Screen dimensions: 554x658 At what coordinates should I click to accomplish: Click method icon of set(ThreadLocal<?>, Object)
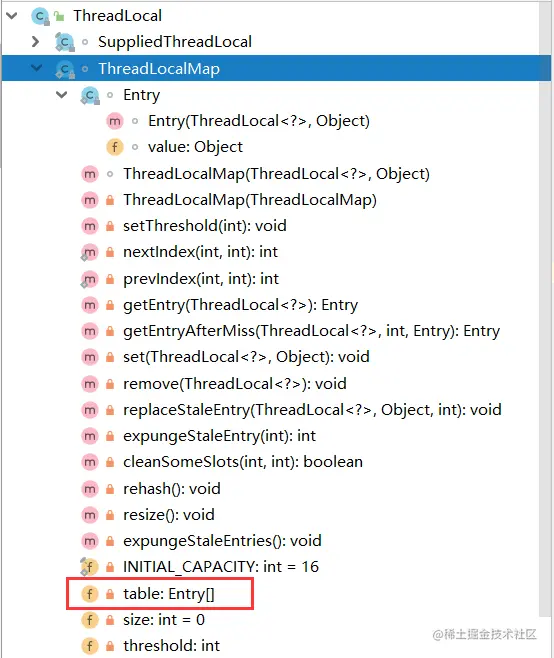coord(90,357)
